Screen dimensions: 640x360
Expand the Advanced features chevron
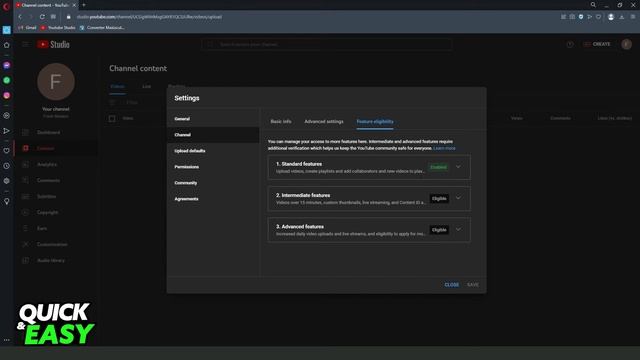(x=458, y=229)
